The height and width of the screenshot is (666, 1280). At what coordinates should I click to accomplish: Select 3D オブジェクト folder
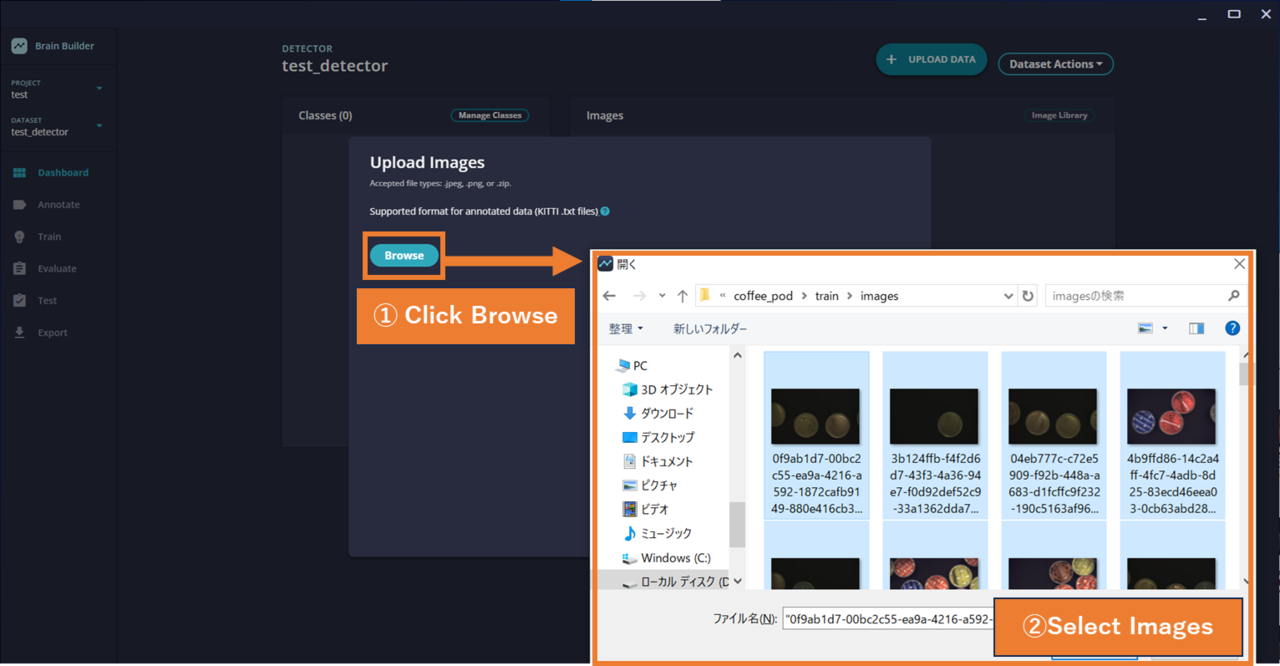[x=668, y=390]
